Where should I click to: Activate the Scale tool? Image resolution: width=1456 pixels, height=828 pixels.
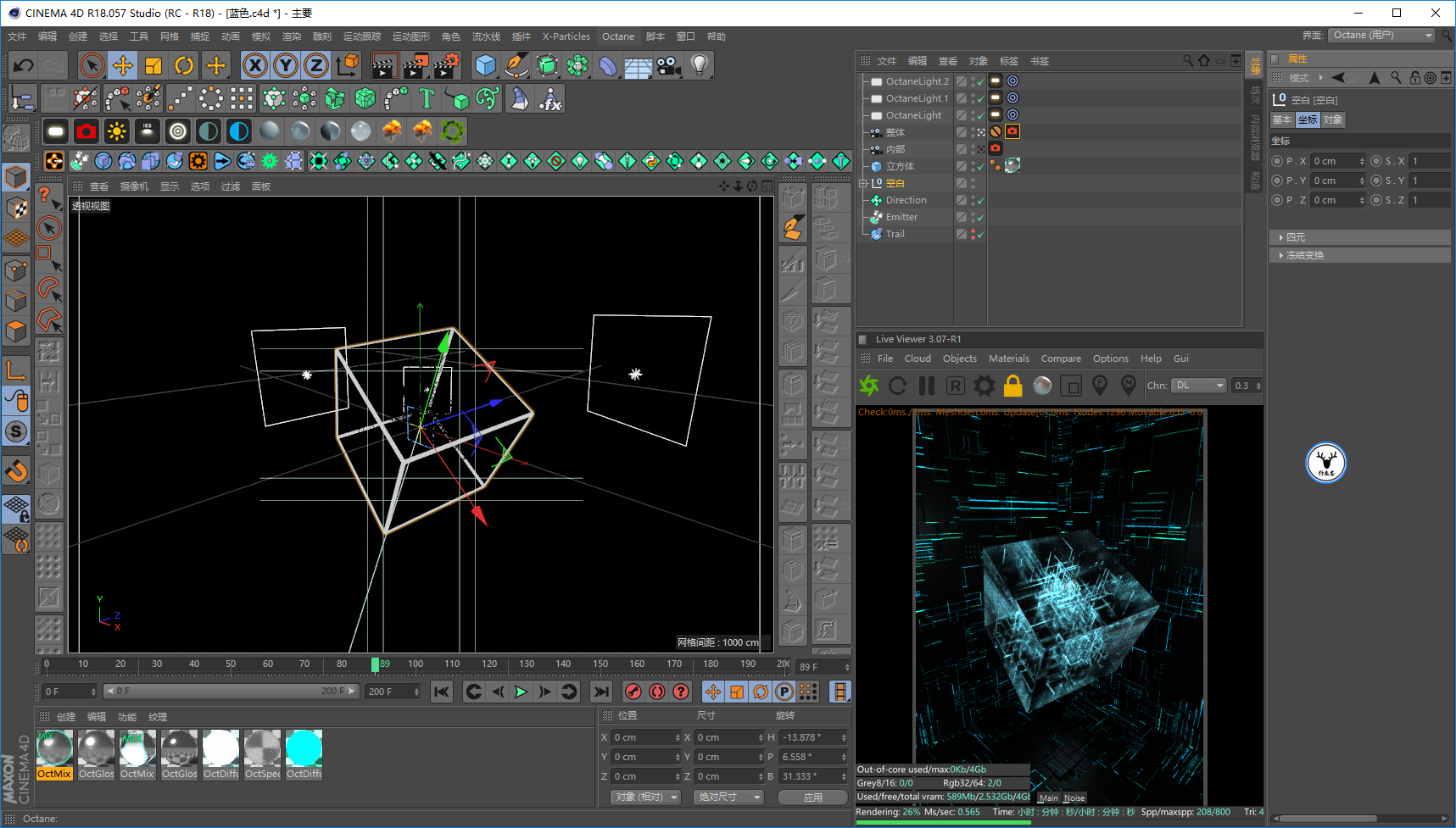[x=153, y=65]
